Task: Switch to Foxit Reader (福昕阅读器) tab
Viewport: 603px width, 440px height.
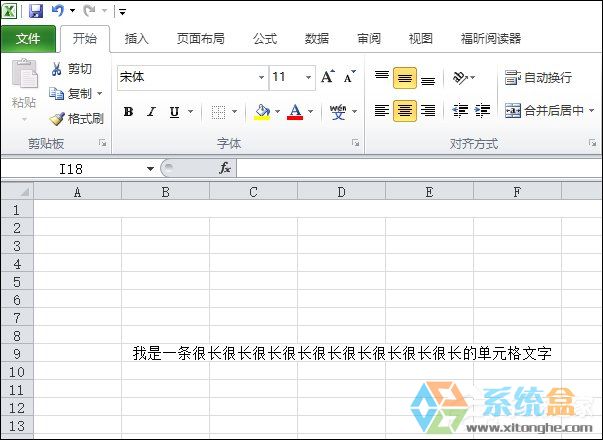Action: click(x=491, y=38)
